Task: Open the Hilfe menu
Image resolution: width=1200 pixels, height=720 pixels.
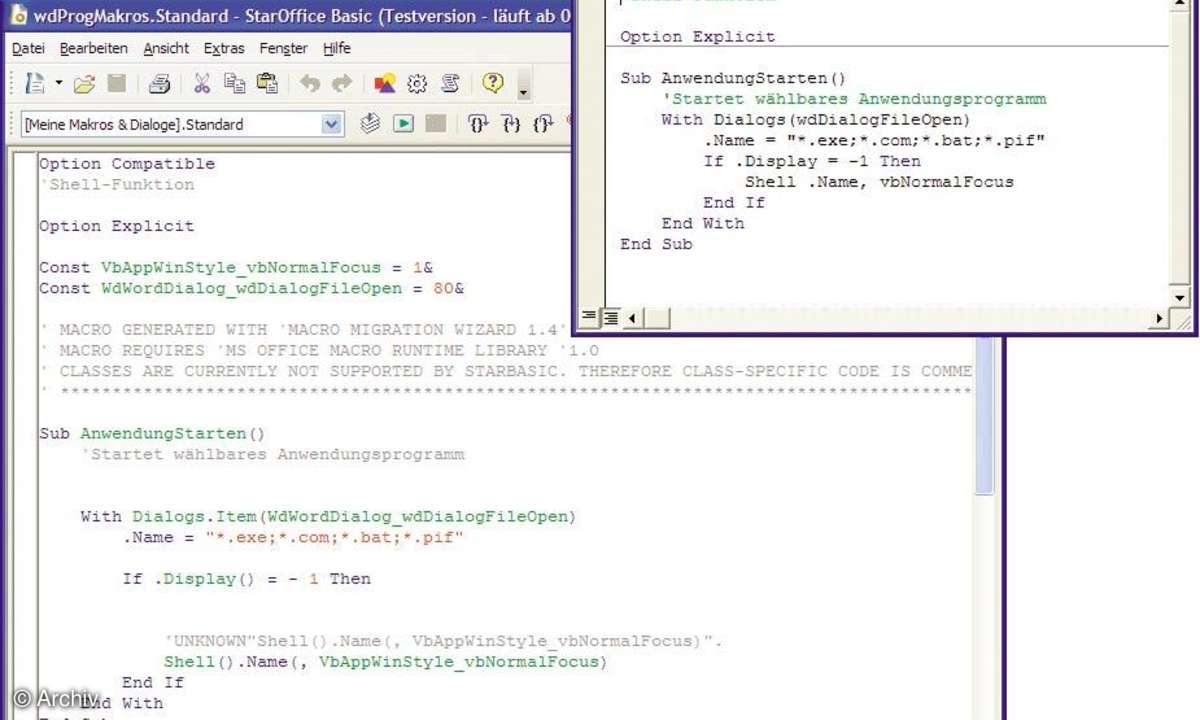Action: (337, 48)
